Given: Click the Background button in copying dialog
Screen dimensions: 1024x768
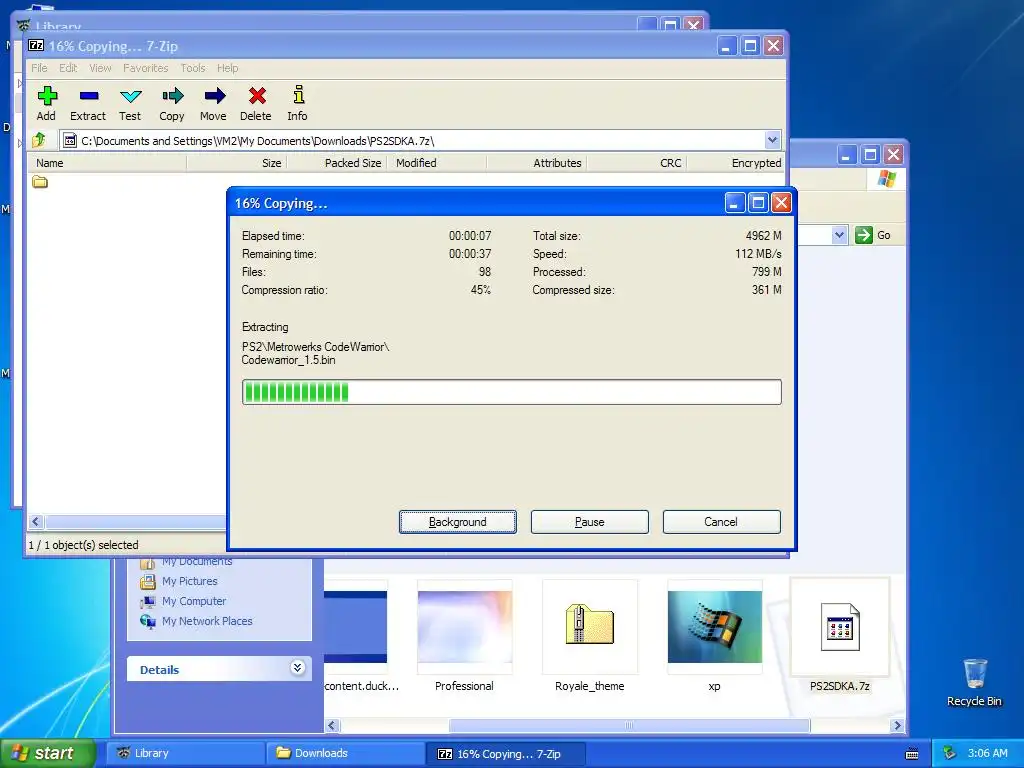Looking at the screenshot, I should [x=458, y=522].
